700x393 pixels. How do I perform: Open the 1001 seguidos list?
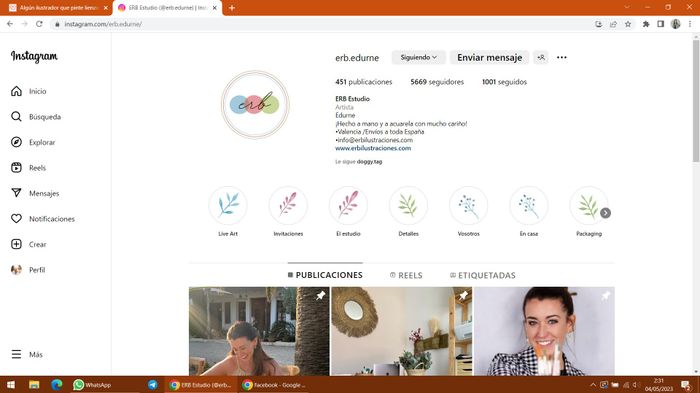(504, 82)
